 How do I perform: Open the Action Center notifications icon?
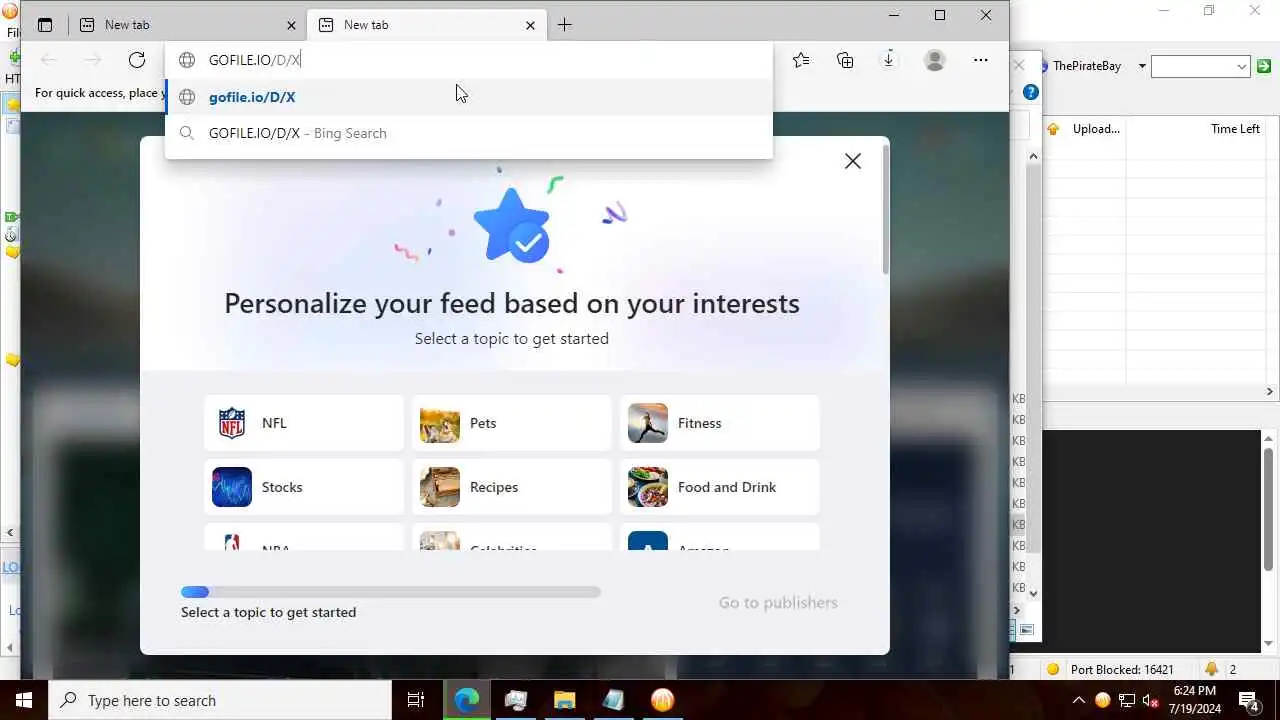click(1249, 700)
